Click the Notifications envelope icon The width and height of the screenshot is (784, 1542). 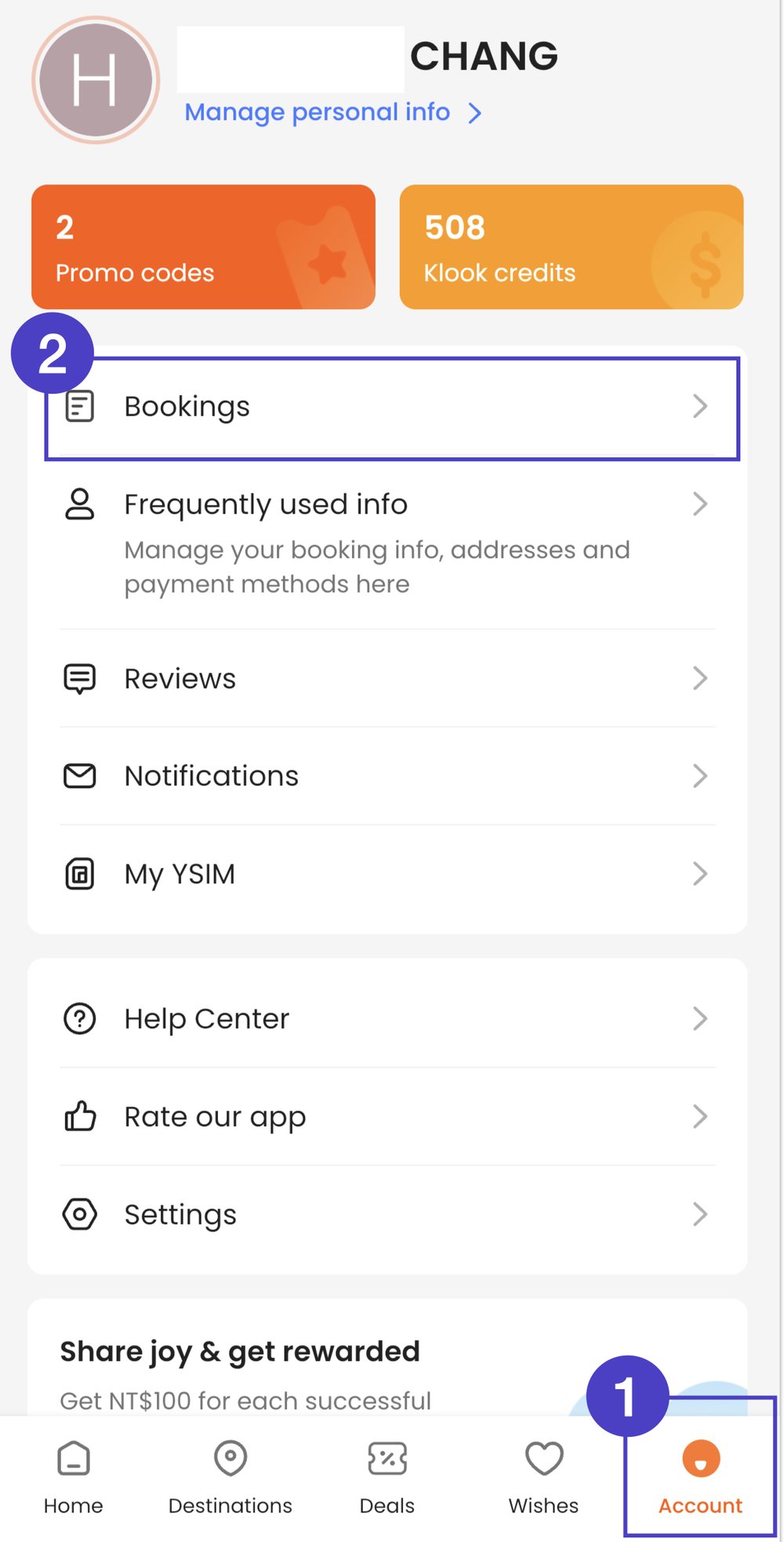pyautogui.click(x=79, y=776)
